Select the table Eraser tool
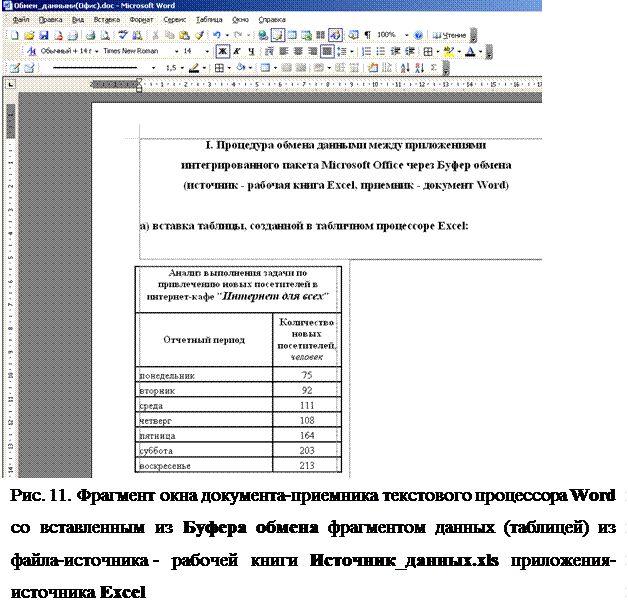 tap(29, 68)
